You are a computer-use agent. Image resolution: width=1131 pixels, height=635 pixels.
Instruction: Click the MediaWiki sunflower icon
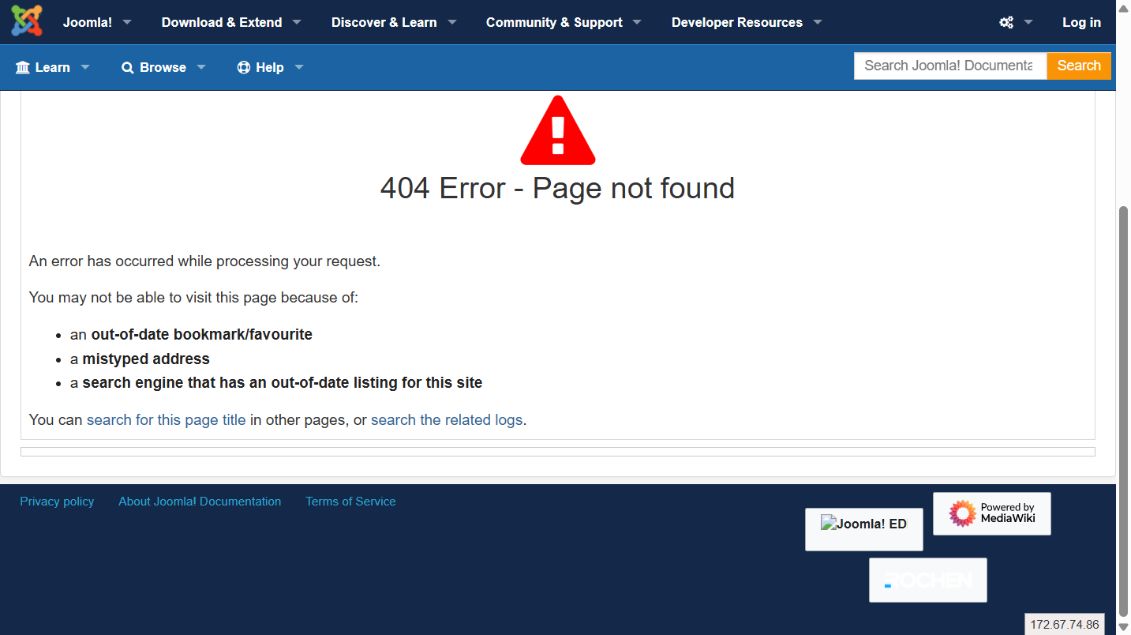pos(962,514)
